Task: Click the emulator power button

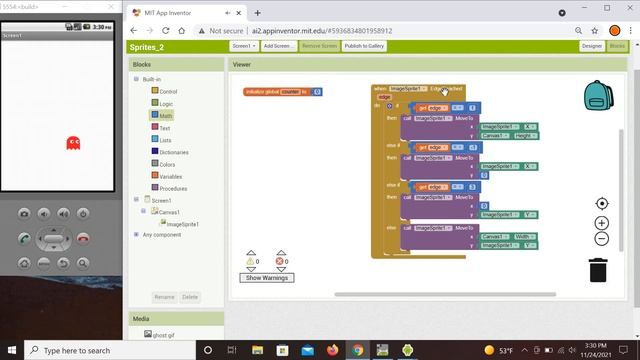Action: coord(83,213)
